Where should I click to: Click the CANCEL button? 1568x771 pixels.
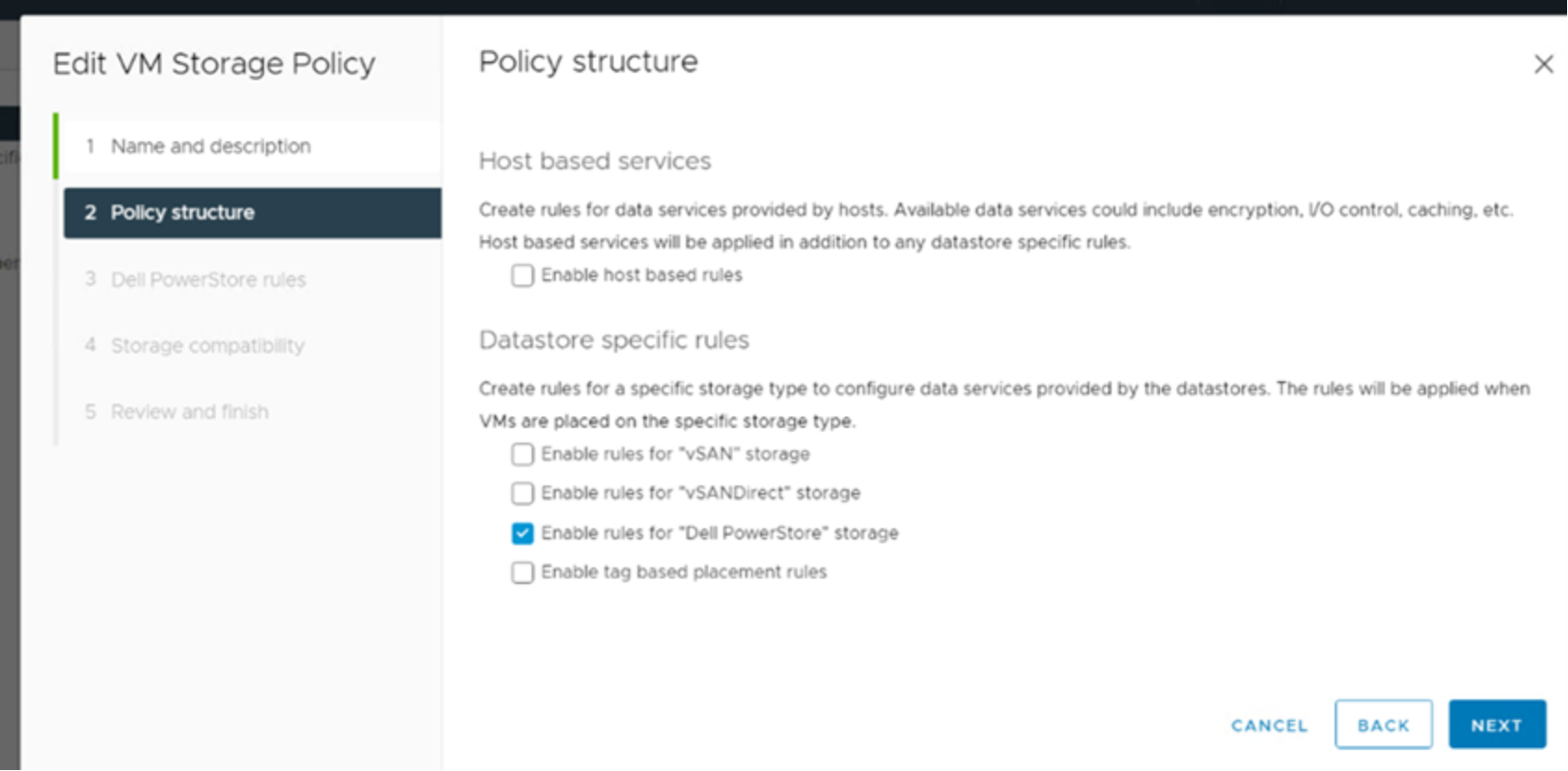[1269, 725]
